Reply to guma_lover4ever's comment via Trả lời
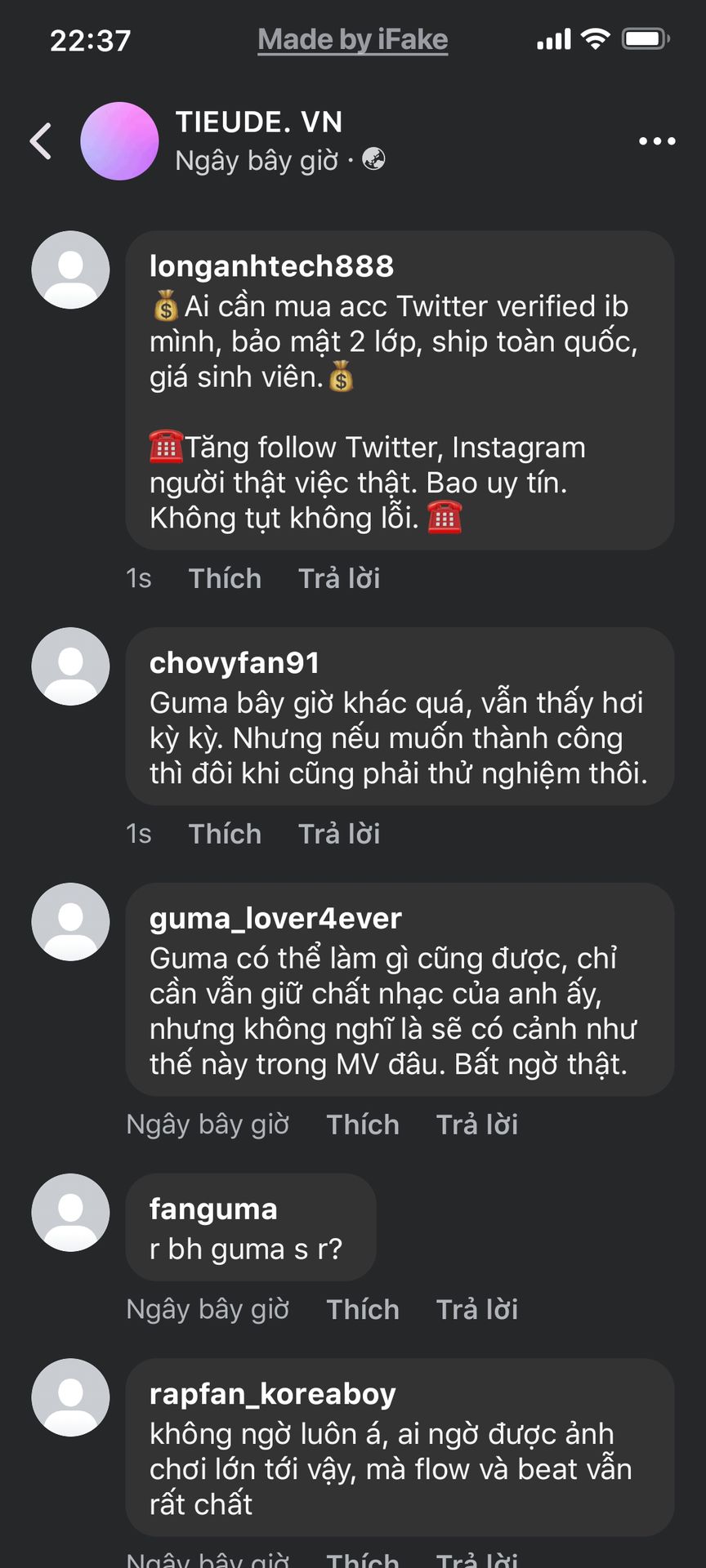 click(x=477, y=1125)
